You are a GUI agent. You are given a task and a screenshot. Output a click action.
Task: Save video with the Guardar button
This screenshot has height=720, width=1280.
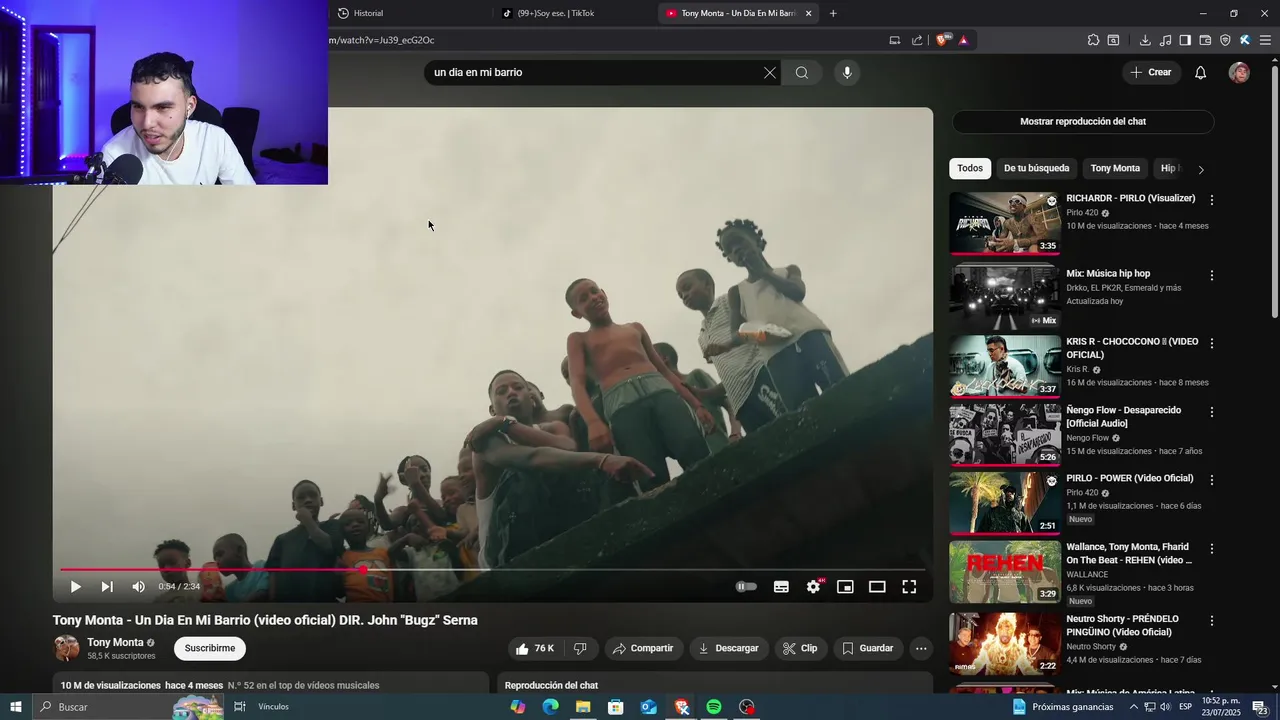[868, 648]
